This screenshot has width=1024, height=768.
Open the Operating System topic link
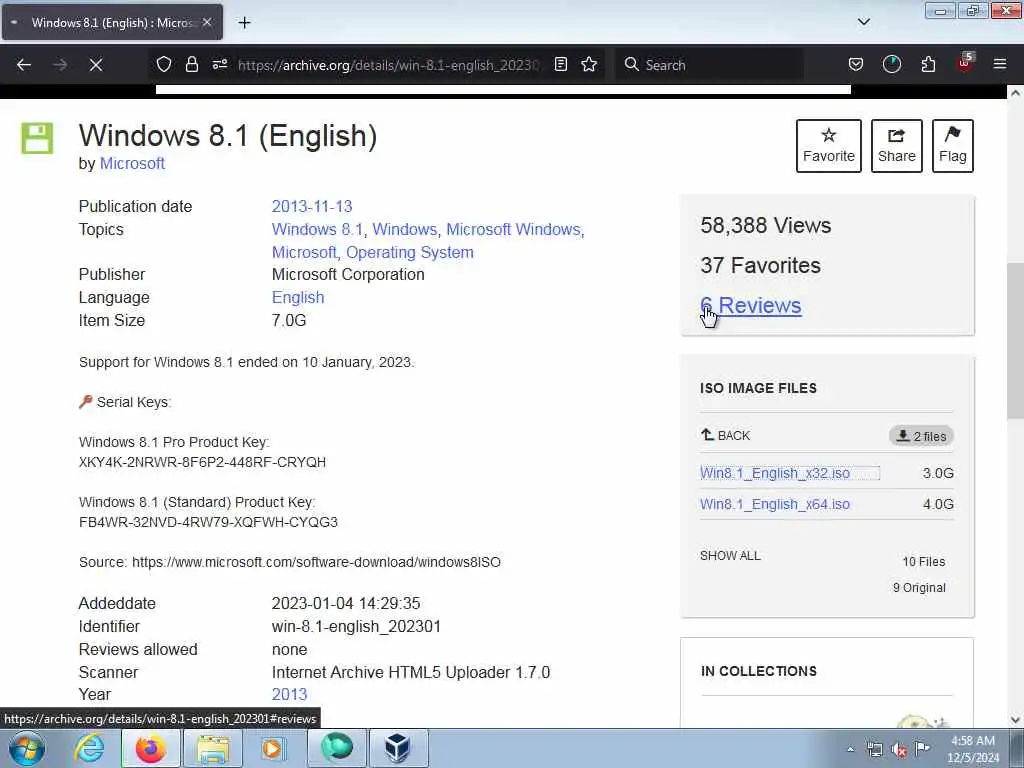(409, 252)
